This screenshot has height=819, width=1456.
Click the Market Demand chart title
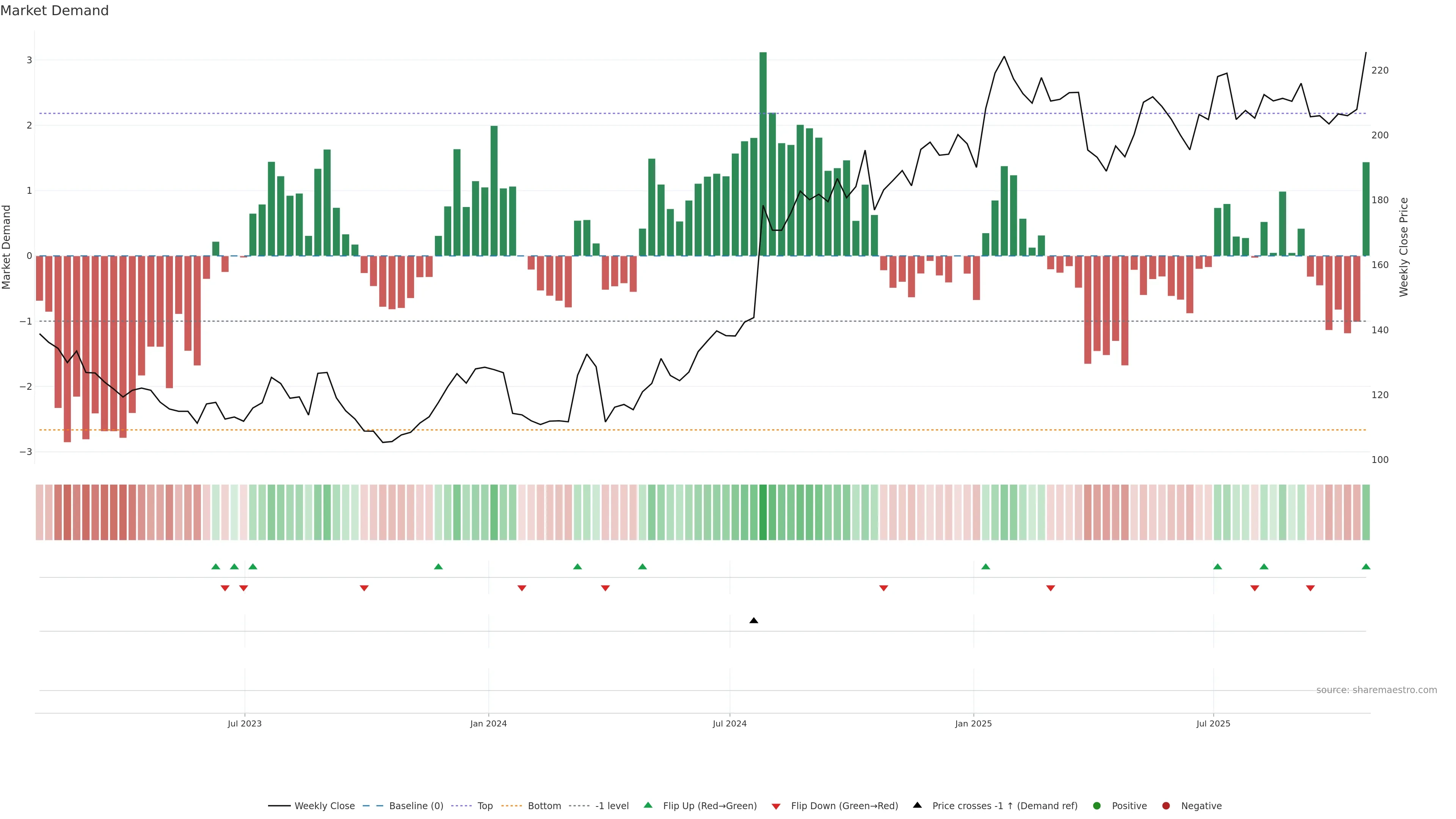pos(54,11)
